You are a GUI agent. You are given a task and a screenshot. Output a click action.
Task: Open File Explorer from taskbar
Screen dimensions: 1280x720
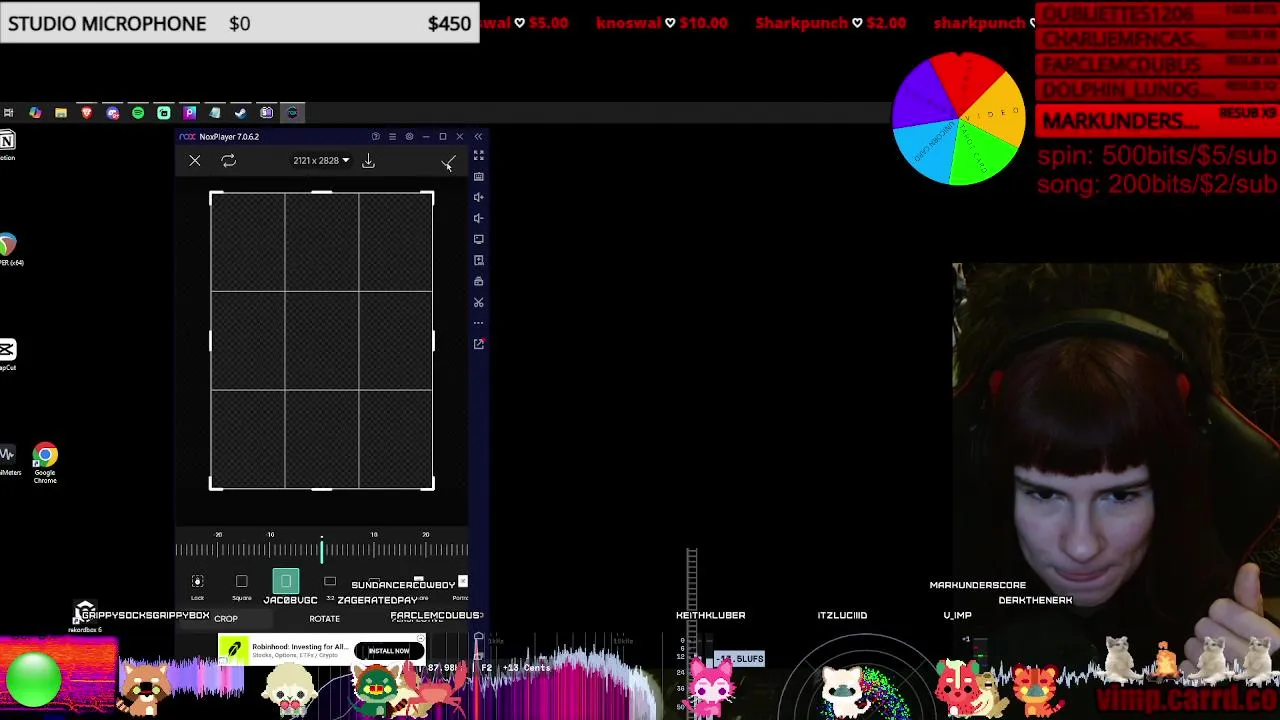[61, 113]
